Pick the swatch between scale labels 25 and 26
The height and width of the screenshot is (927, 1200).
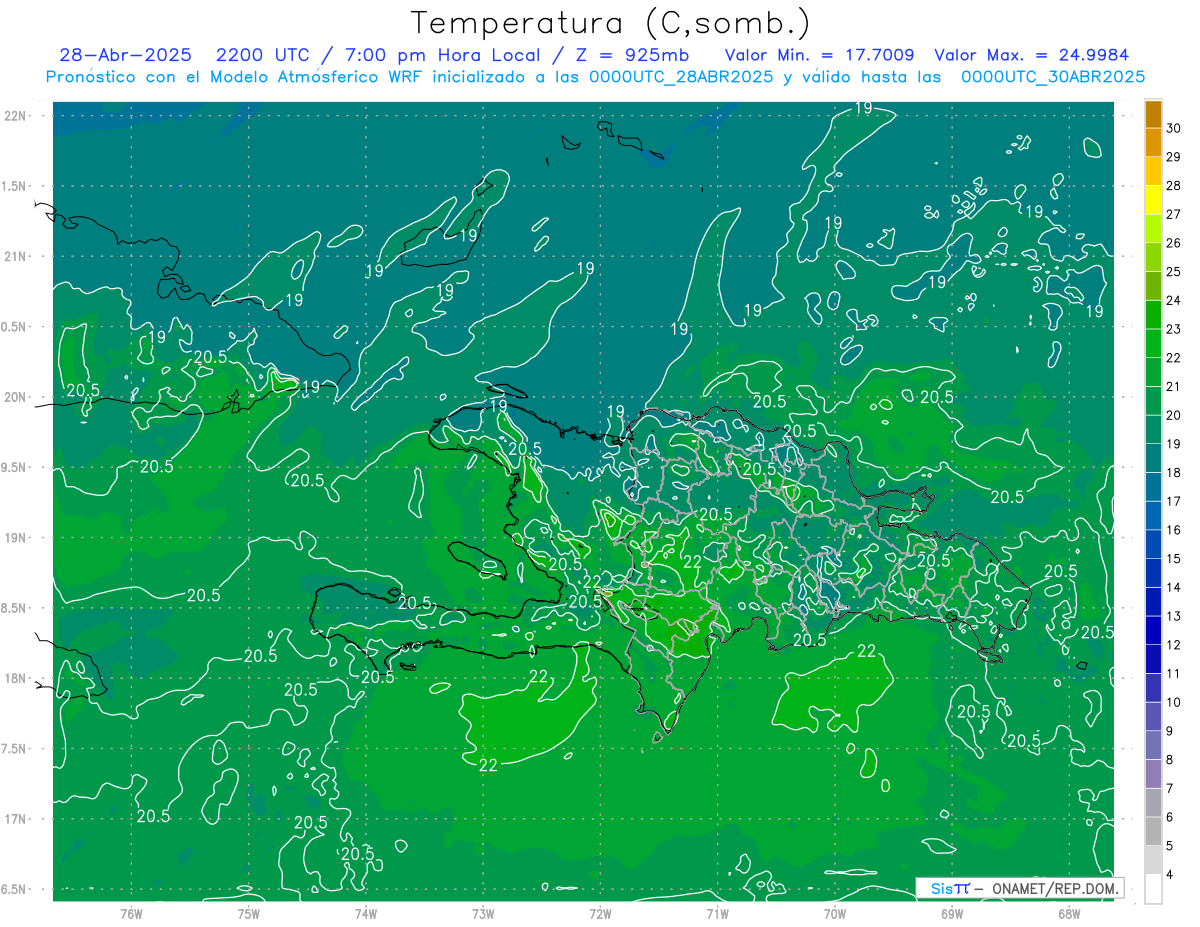pos(1153,258)
